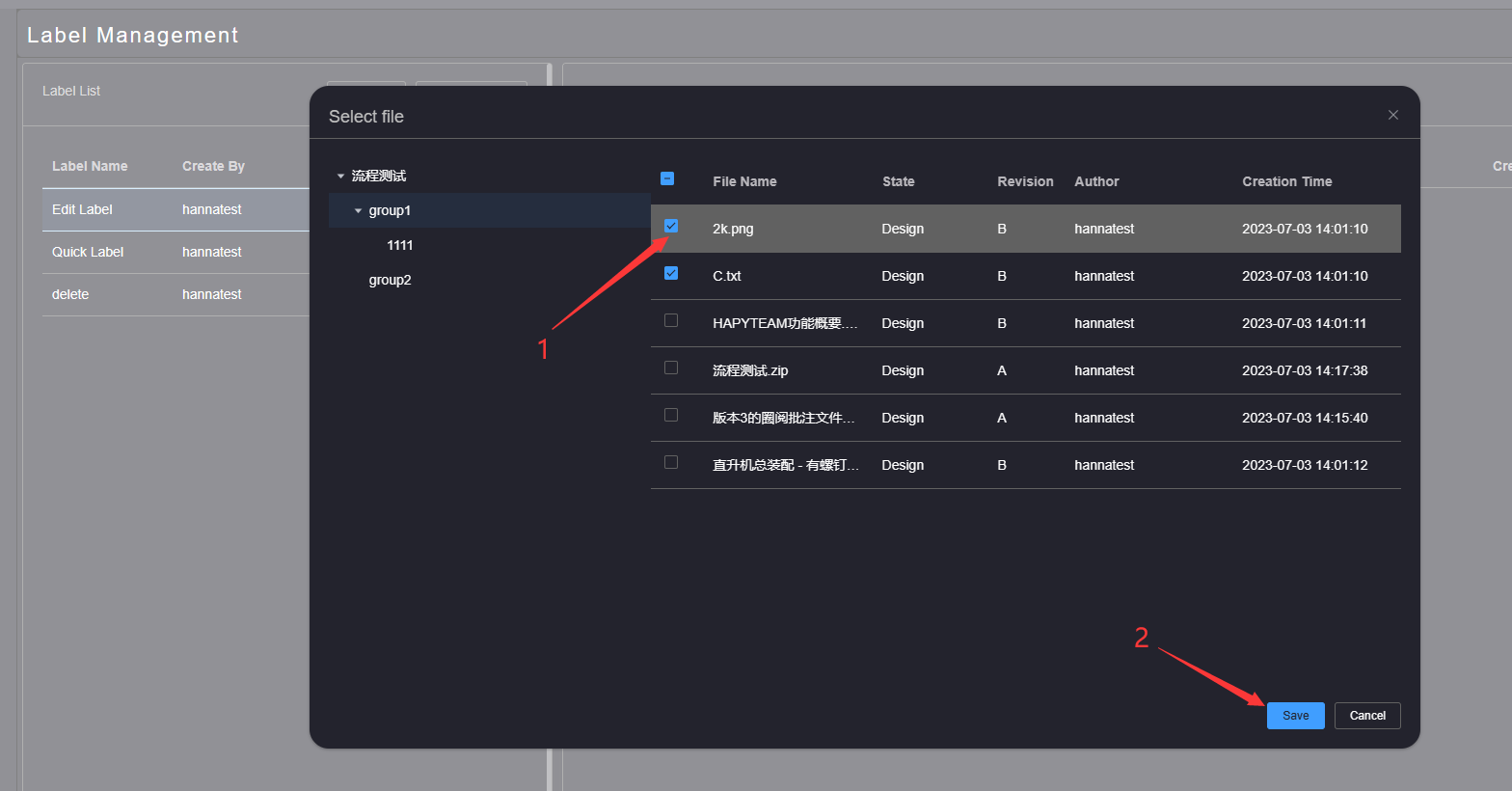
Task: Click the Label List panel title
Action: pos(71,91)
